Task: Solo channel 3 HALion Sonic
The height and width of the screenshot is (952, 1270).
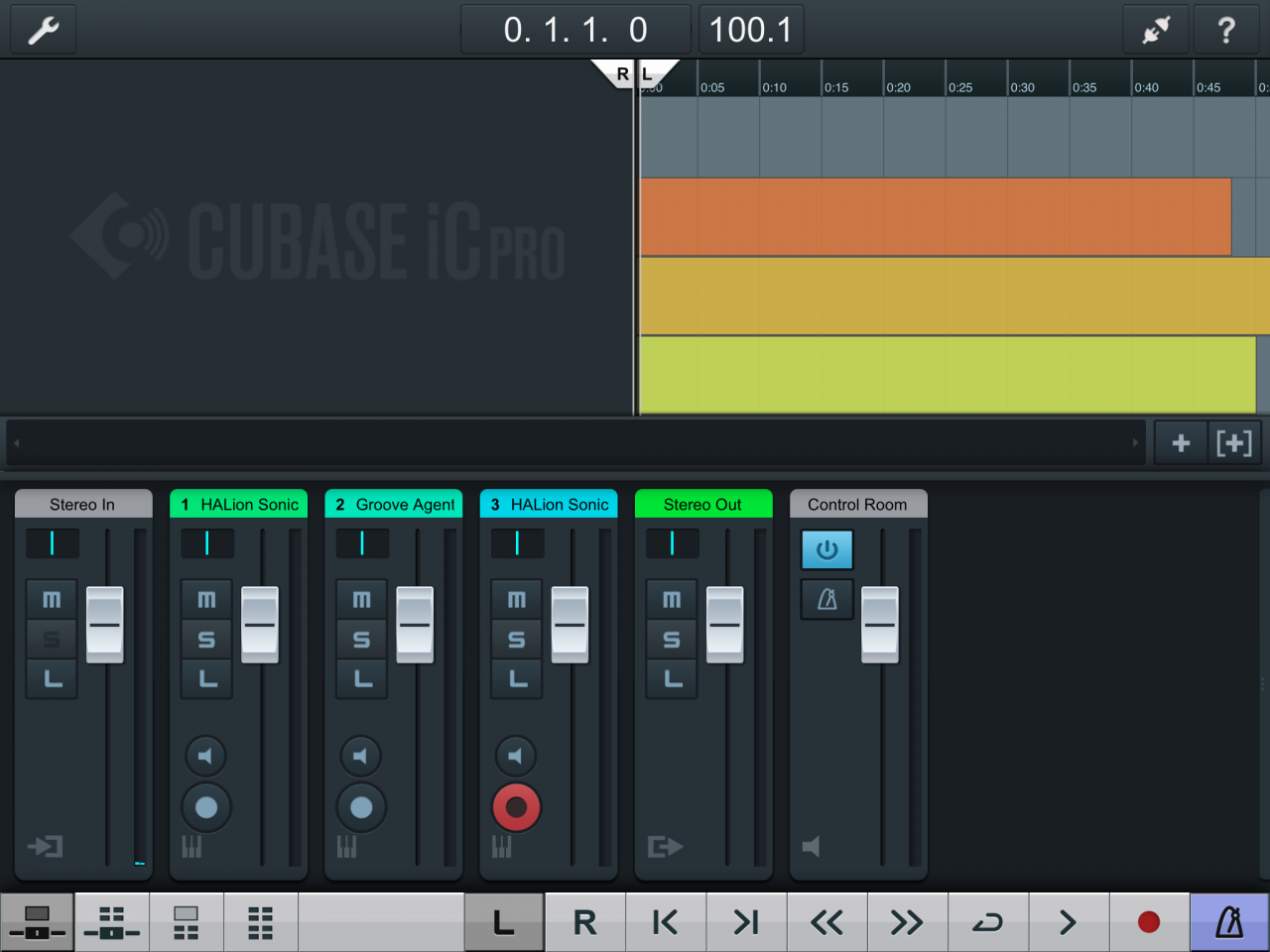Action: click(517, 640)
